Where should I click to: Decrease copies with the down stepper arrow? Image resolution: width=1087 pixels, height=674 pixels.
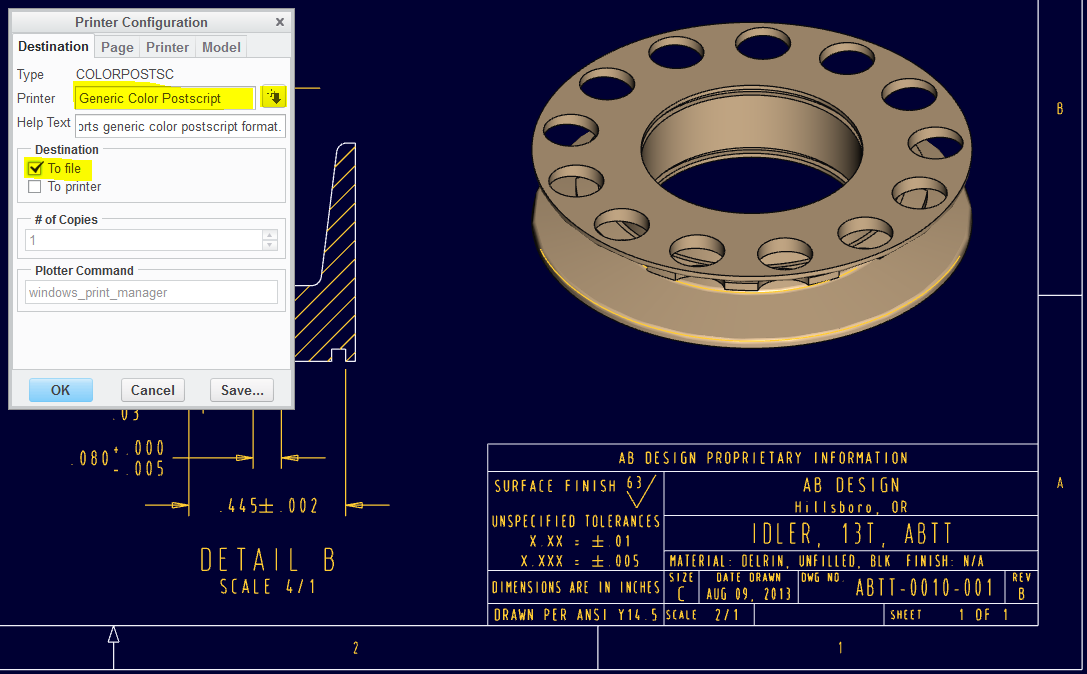tap(270, 245)
